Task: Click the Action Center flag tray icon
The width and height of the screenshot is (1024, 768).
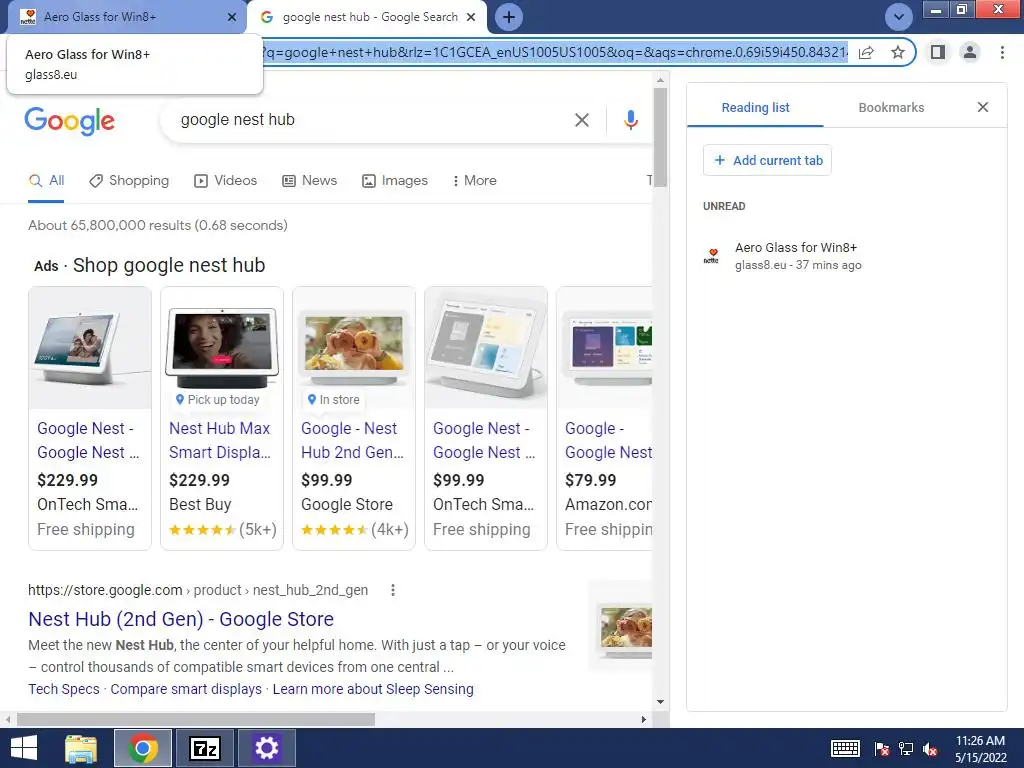Action: [x=882, y=748]
